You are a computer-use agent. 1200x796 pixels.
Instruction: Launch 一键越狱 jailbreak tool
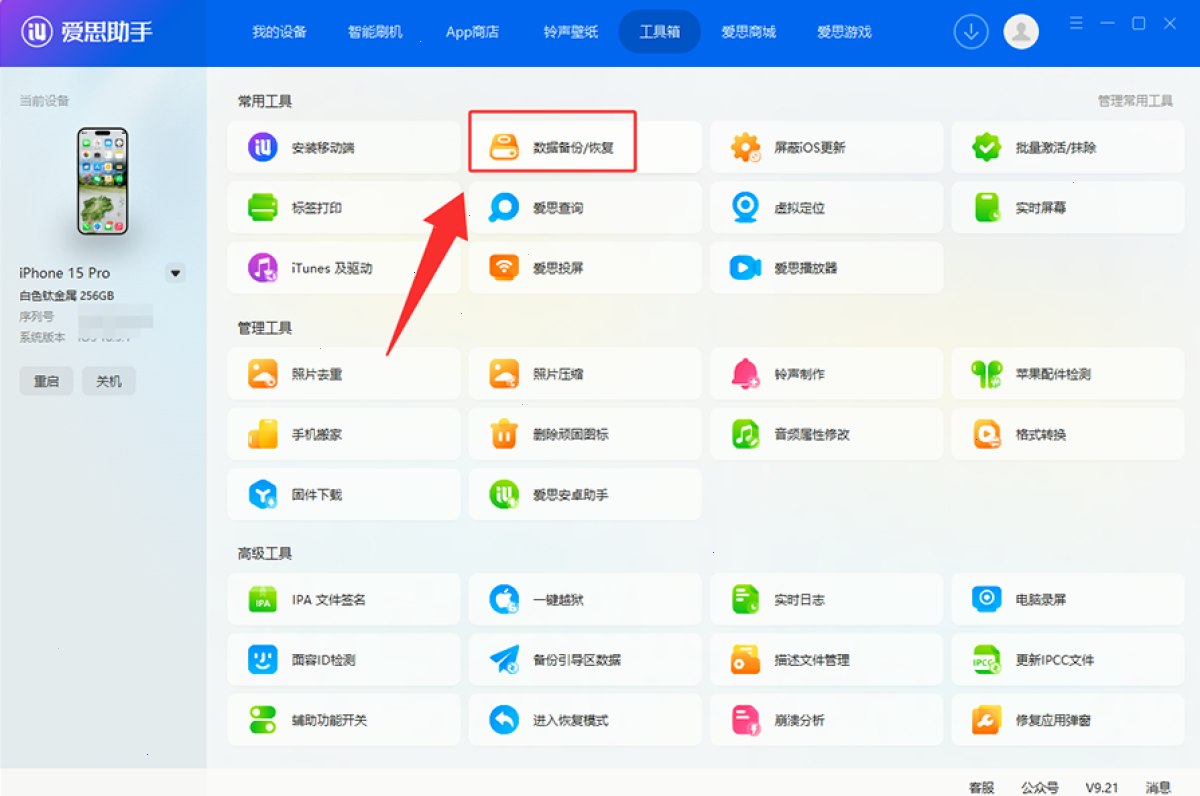point(585,600)
